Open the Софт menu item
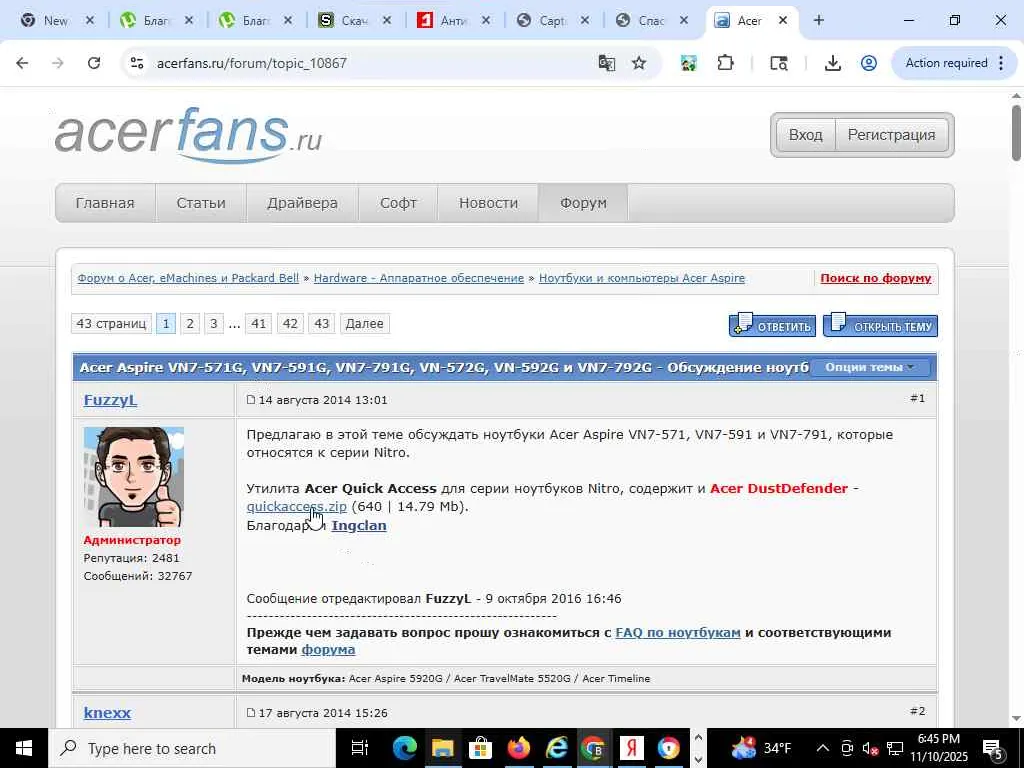Viewport: 1024px width, 768px height. [x=398, y=203]
